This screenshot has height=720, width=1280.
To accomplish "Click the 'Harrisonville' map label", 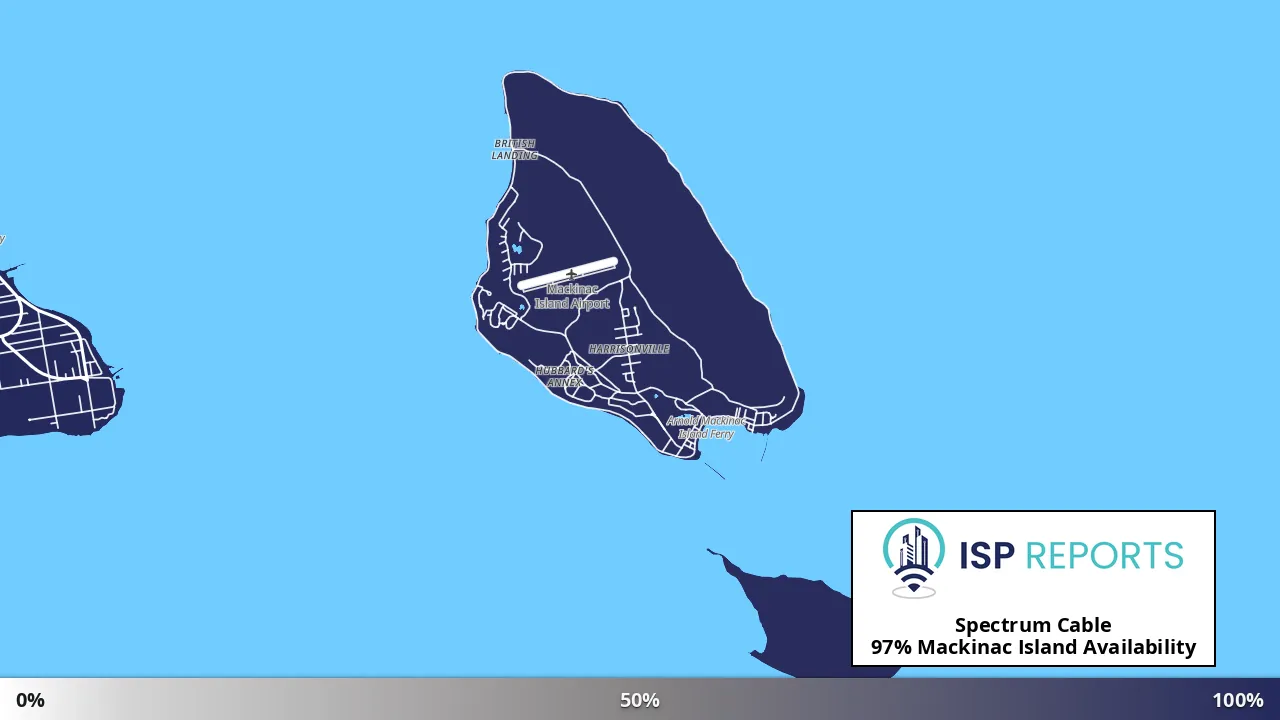I will 629,349.
